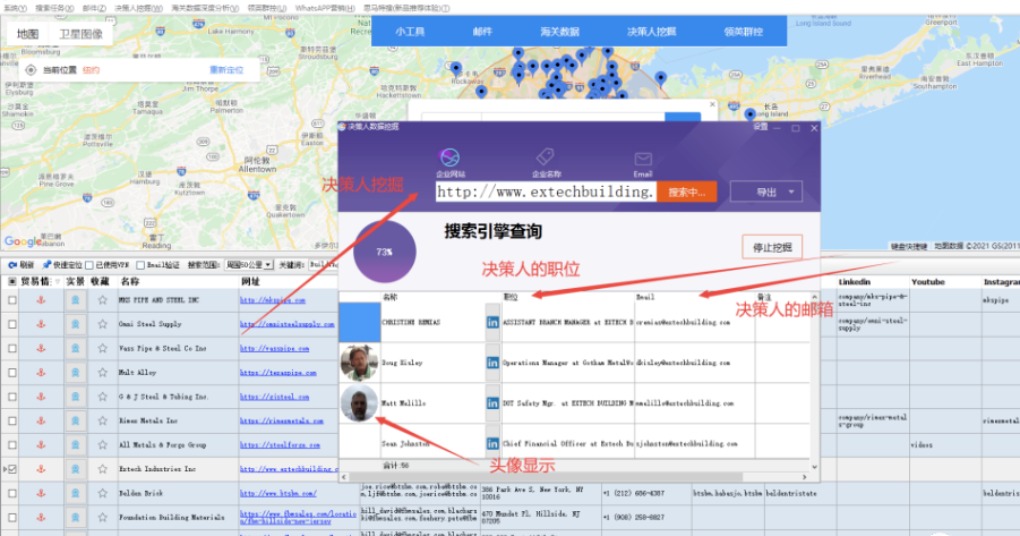The width and height of the screenshot is (1020, 536).
Task: Switch to the 决策人挖掘 blue tab
Action: point(651,31)
